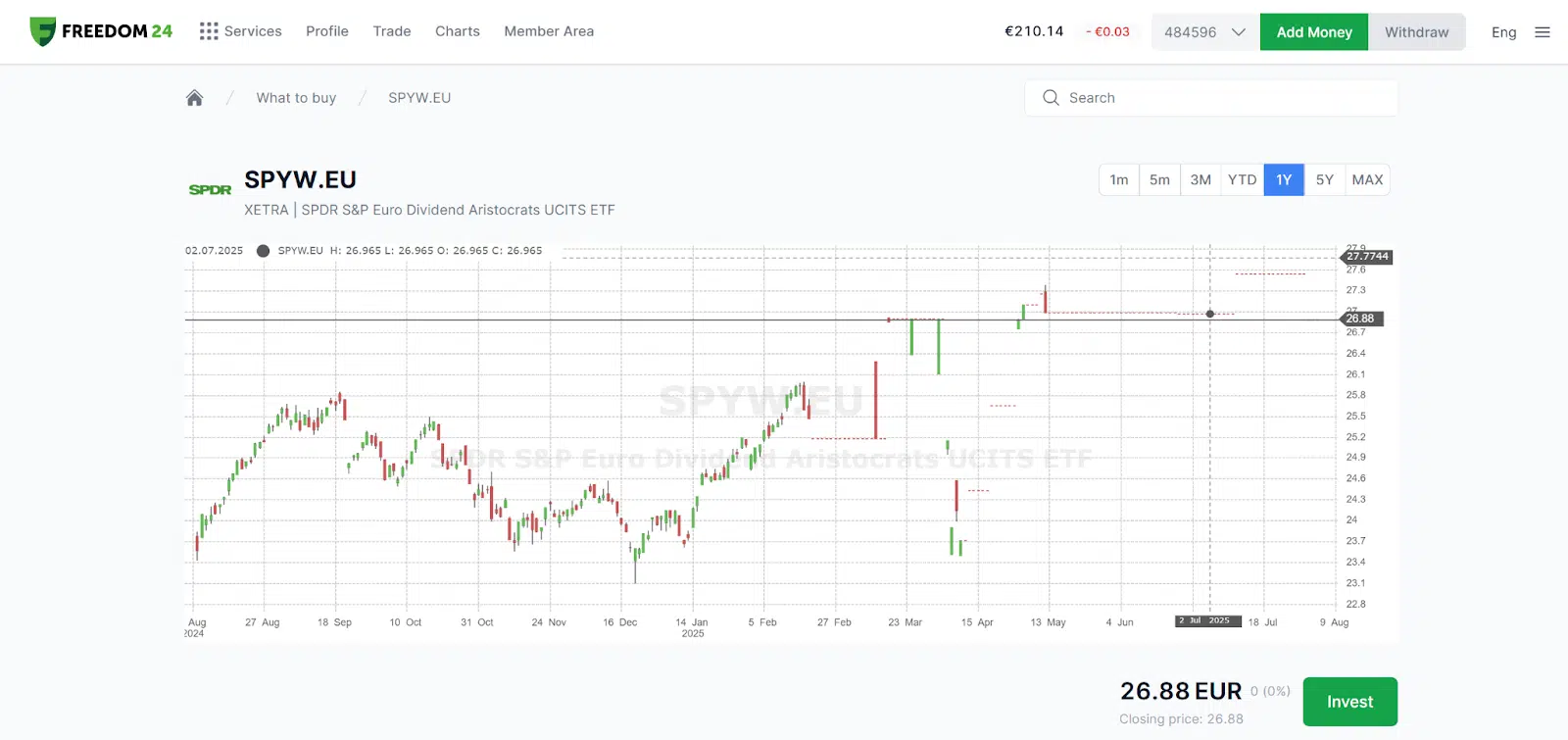
Task: Select the 3M chart range
Action: (x=1200, y=179)
